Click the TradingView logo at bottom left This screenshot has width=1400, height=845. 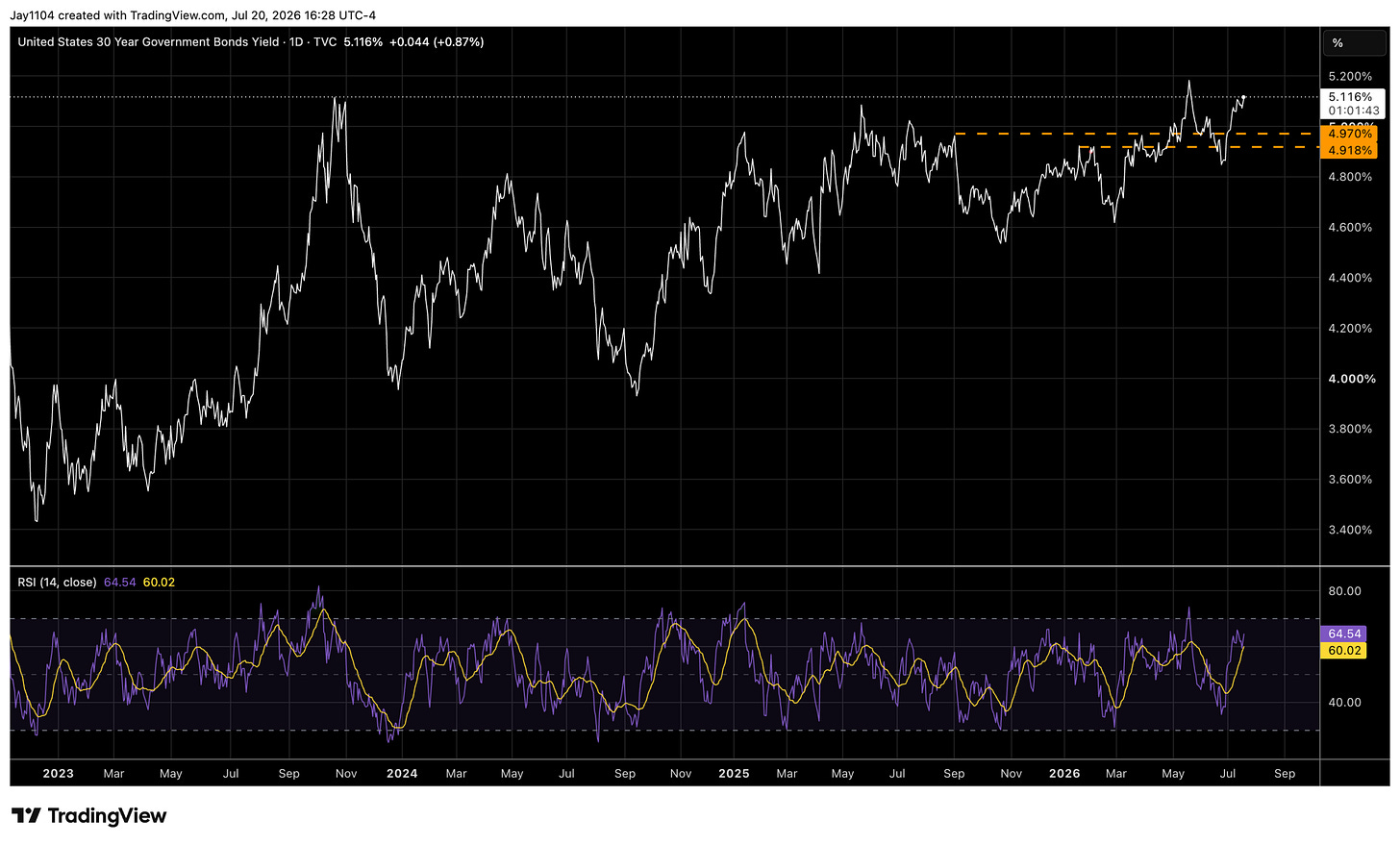coord(88,816)
